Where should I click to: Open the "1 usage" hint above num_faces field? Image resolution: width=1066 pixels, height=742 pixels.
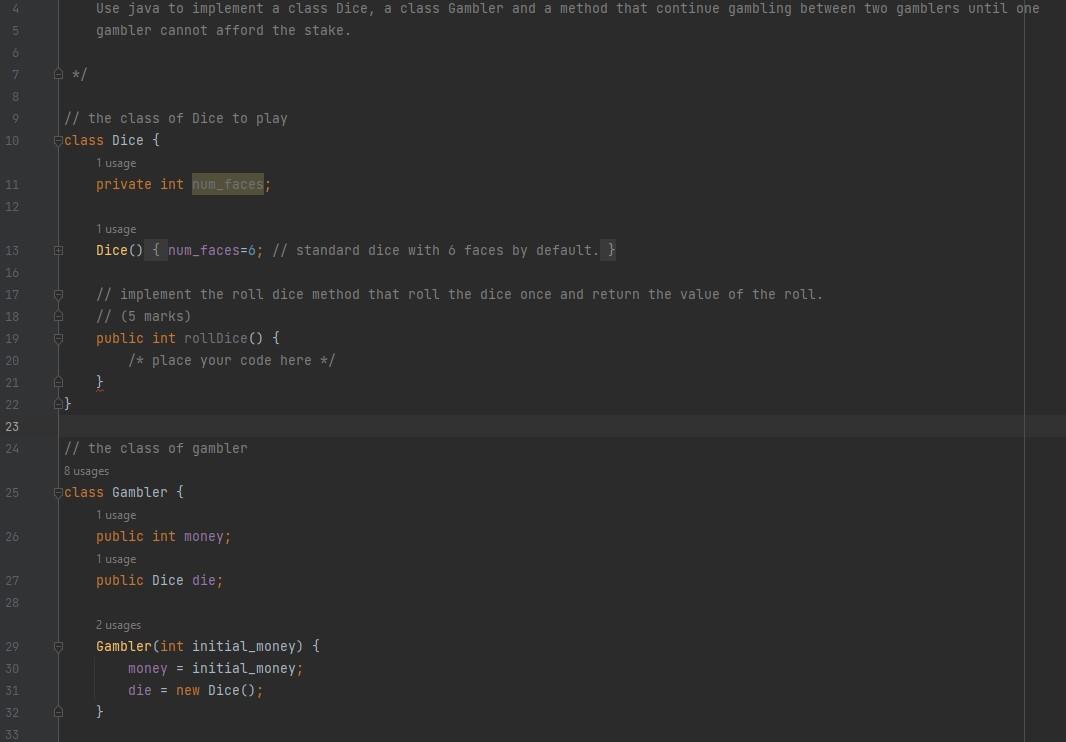point(116,162)
